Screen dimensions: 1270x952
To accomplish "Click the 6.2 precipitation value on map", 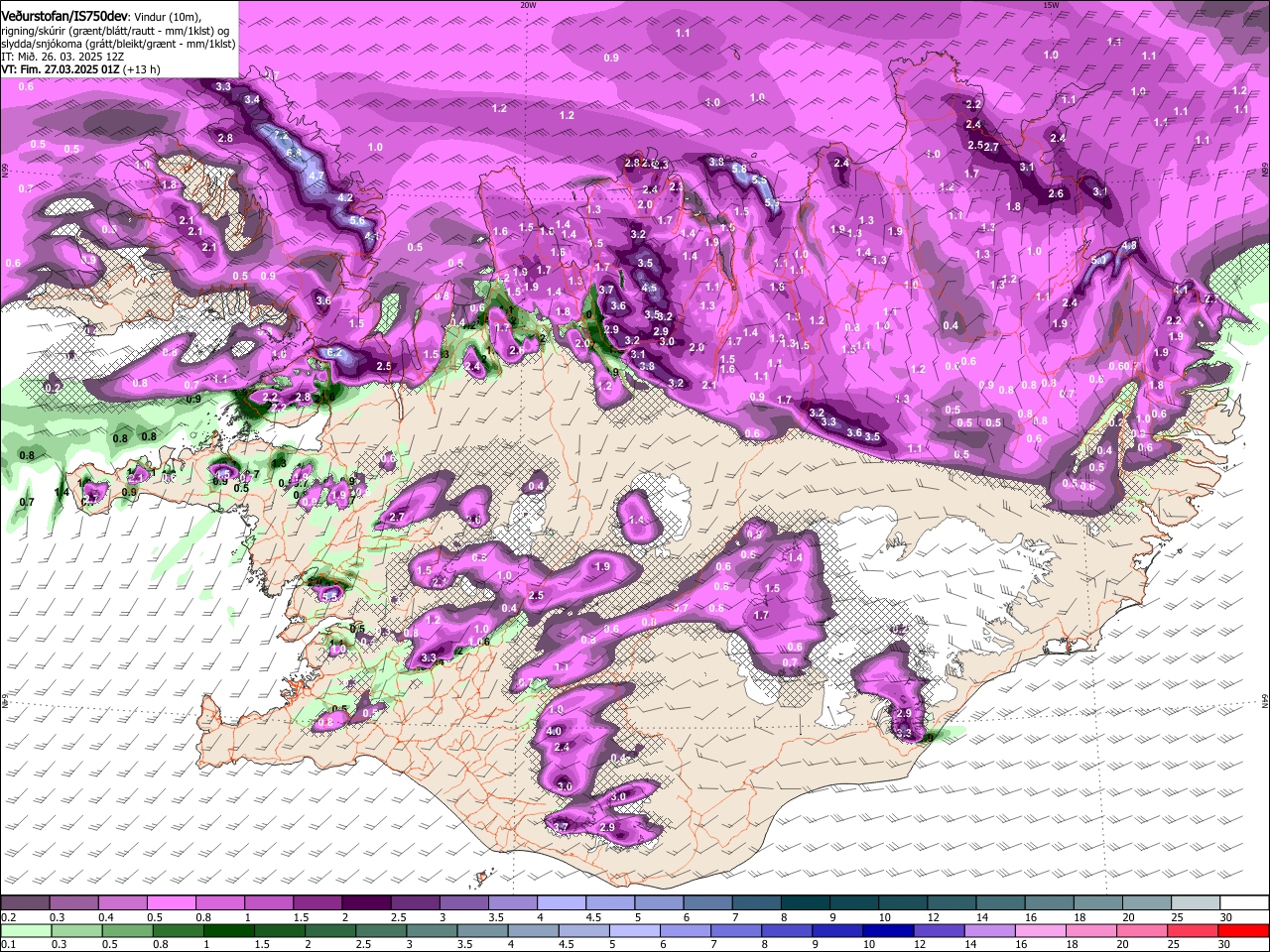I will click(x=334, y=353).
